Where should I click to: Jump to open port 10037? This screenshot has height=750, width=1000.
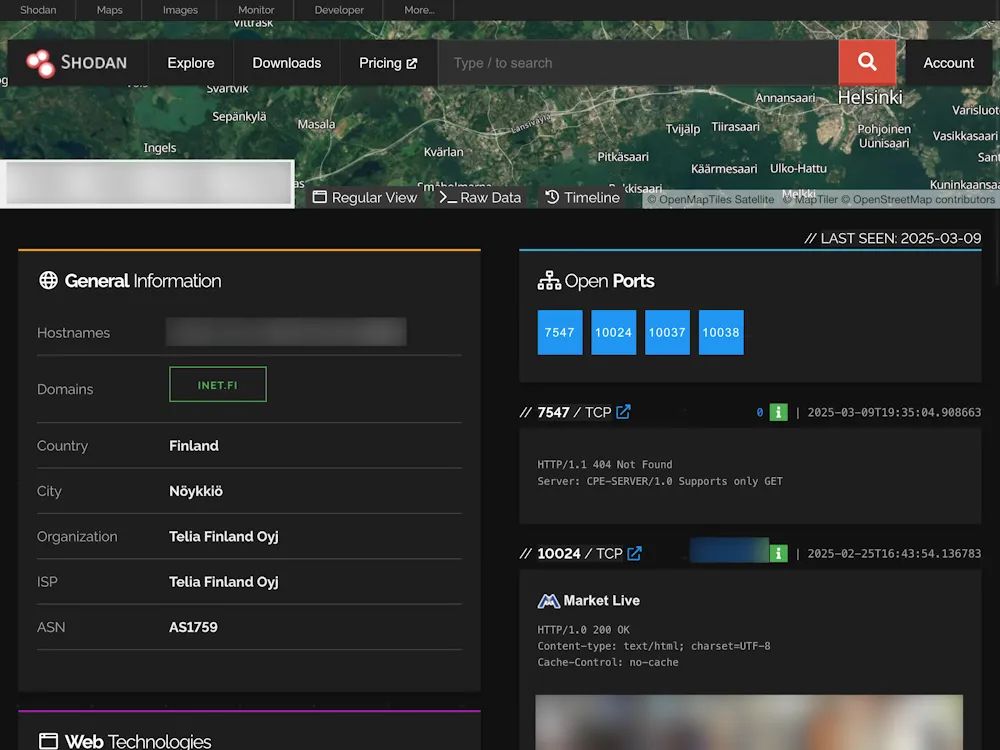point(667,332)
